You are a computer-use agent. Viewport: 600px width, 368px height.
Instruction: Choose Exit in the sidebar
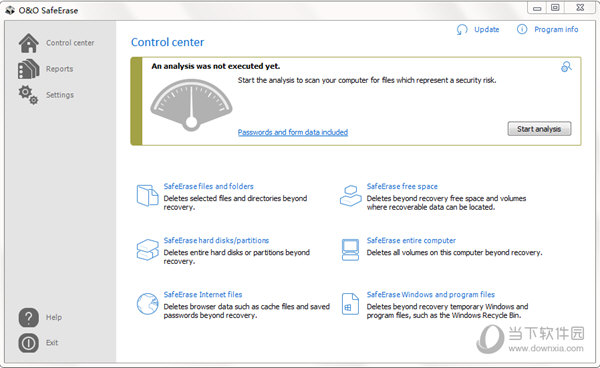(x=52, y=343)
